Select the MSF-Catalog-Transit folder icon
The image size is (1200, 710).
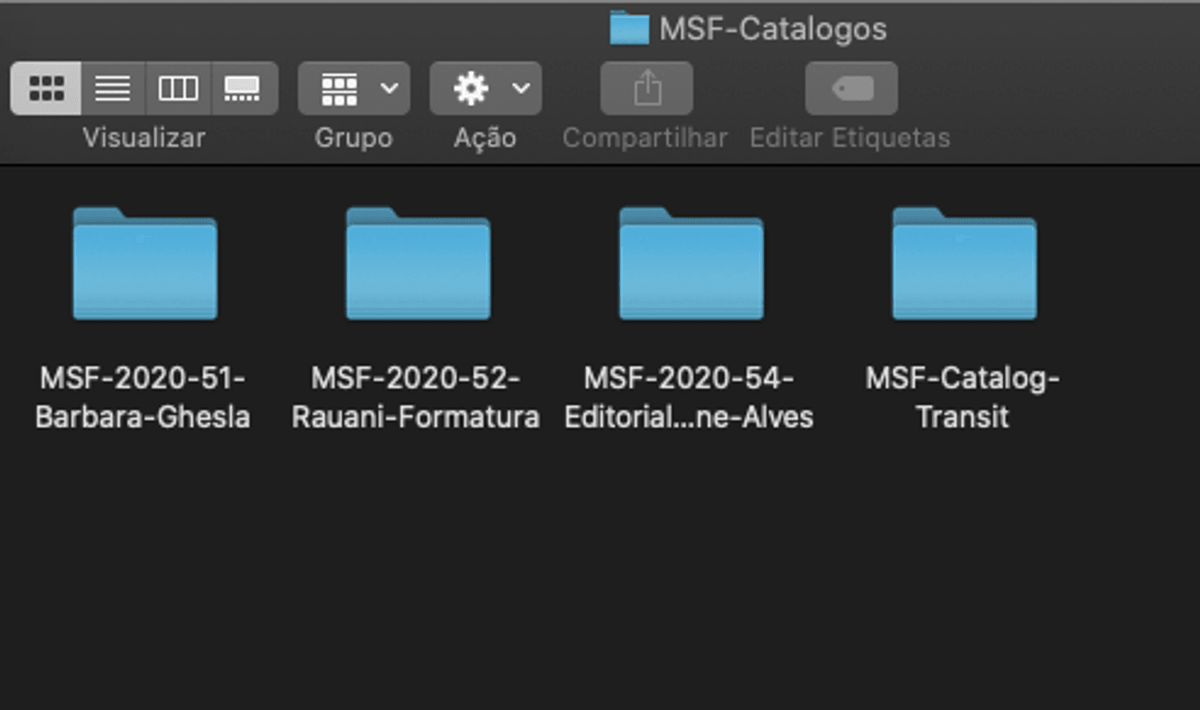(x=964, y=263)
